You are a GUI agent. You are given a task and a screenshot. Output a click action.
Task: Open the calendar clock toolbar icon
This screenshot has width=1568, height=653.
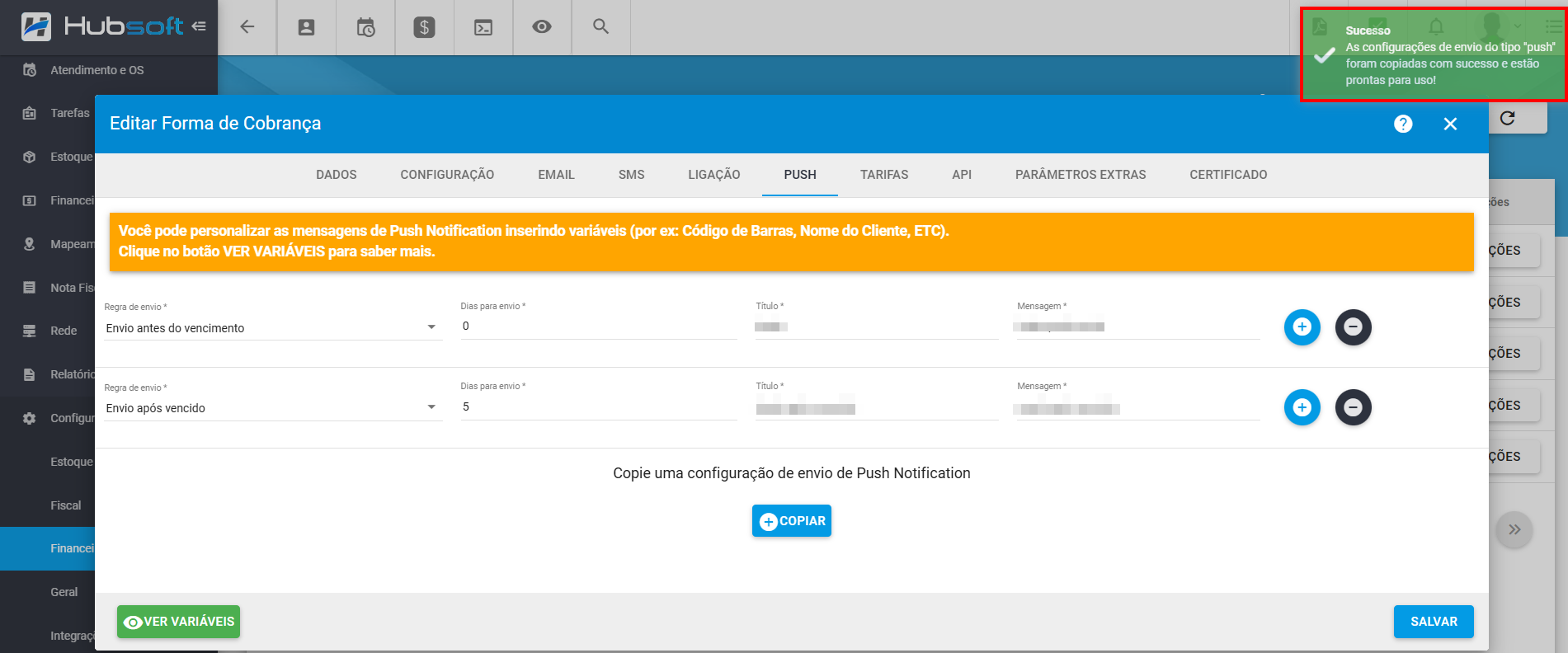(x=365, y=27)
